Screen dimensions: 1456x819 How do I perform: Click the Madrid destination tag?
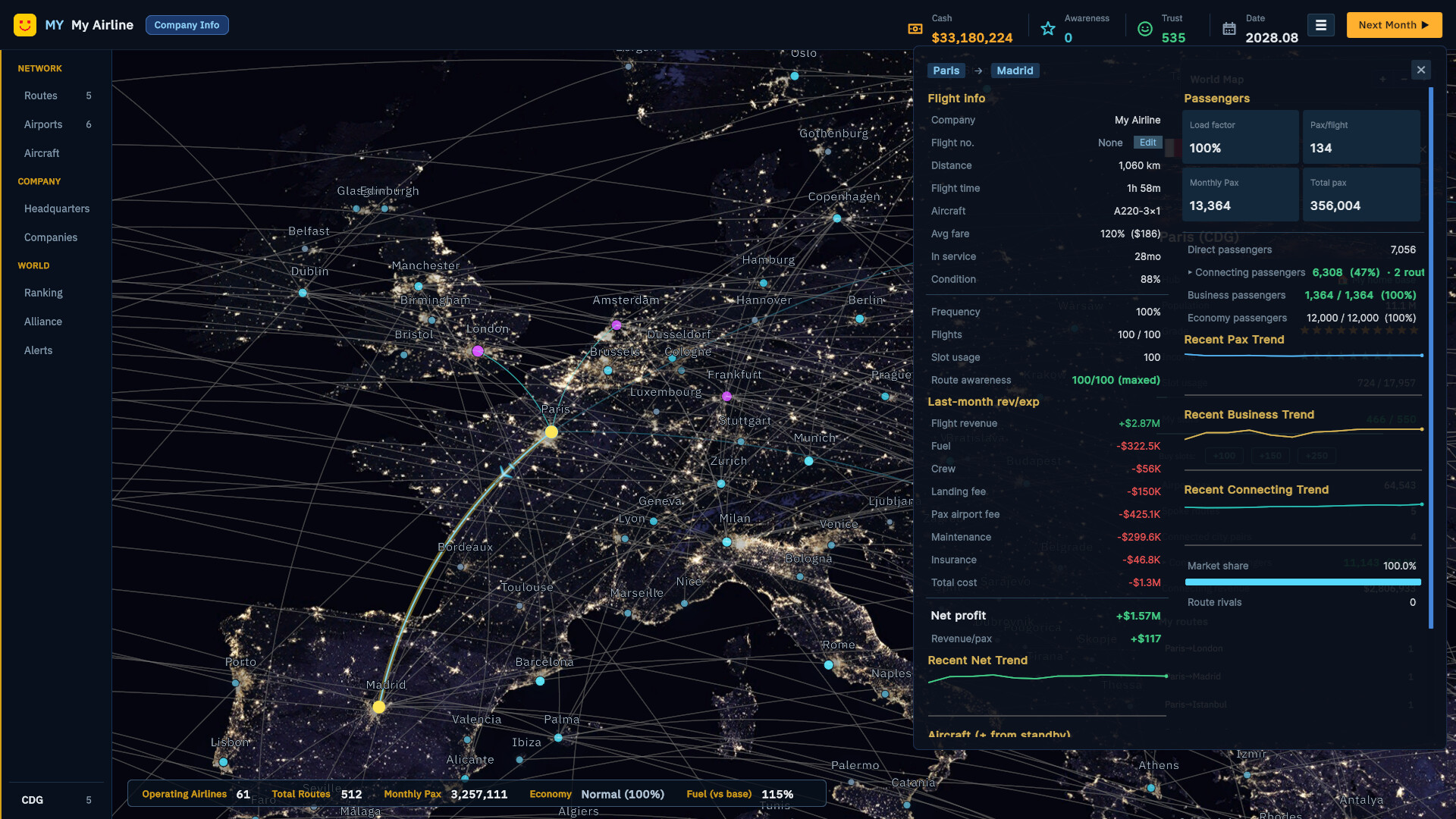pyautogui.click(x=1015, y=71)
